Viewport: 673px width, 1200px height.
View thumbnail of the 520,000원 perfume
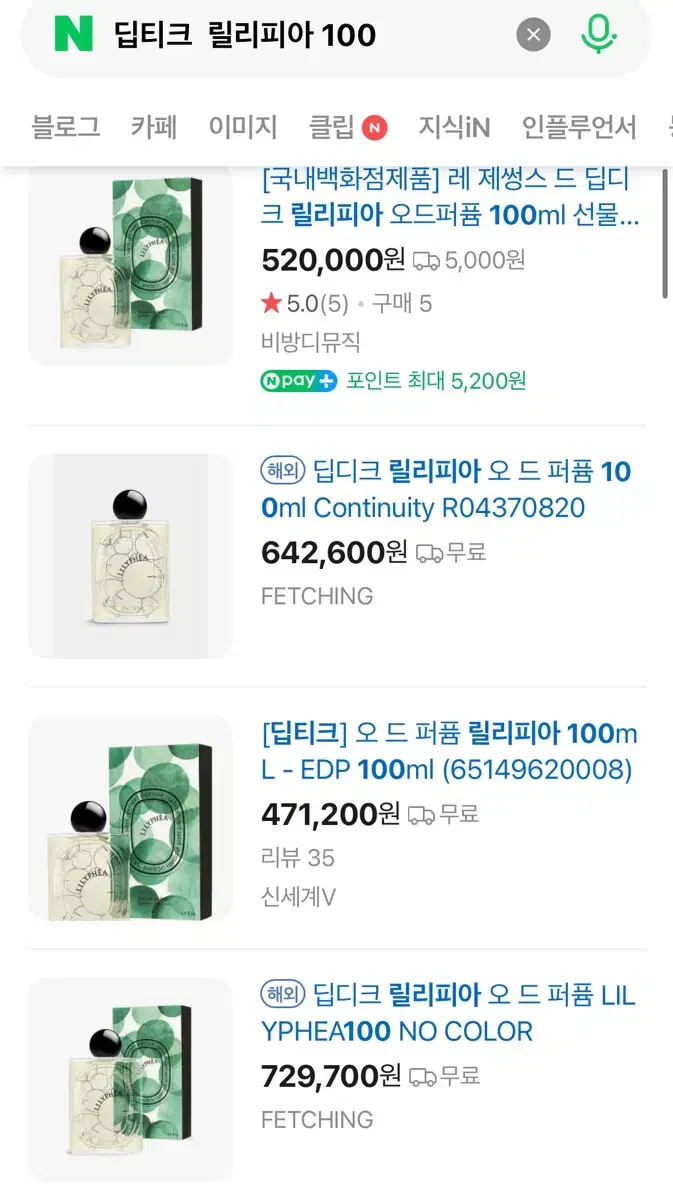130,265
